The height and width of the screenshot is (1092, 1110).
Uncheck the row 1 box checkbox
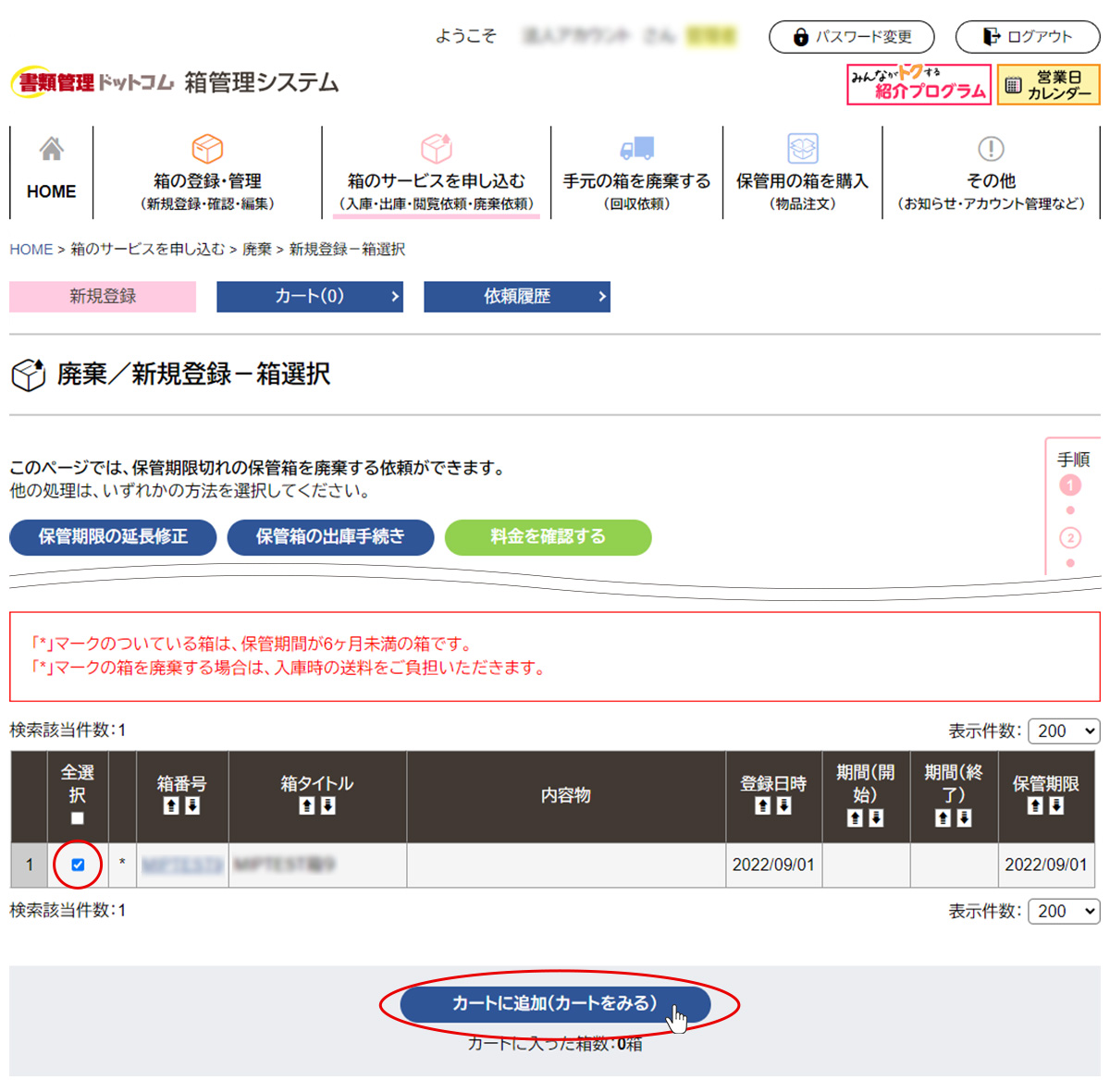pos(78,865)
